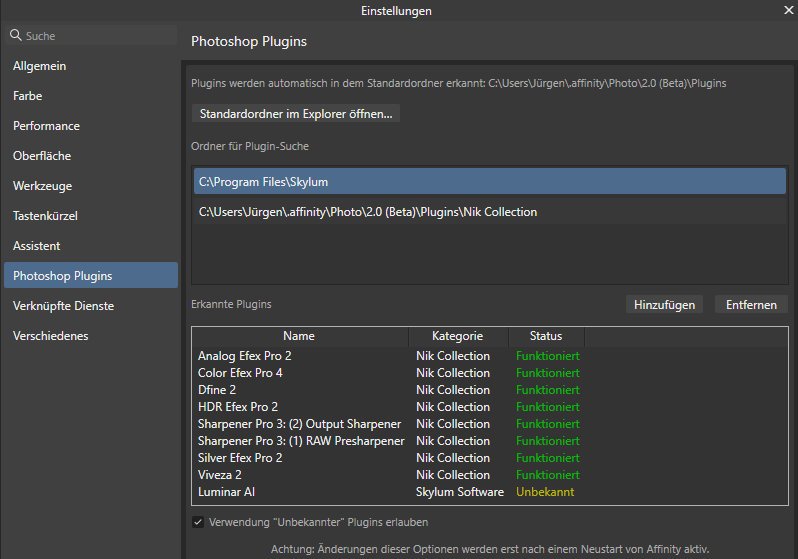Close the Einstellungen dialog window
The width and height of the screenshot is (798, 559).
(787, 9)
